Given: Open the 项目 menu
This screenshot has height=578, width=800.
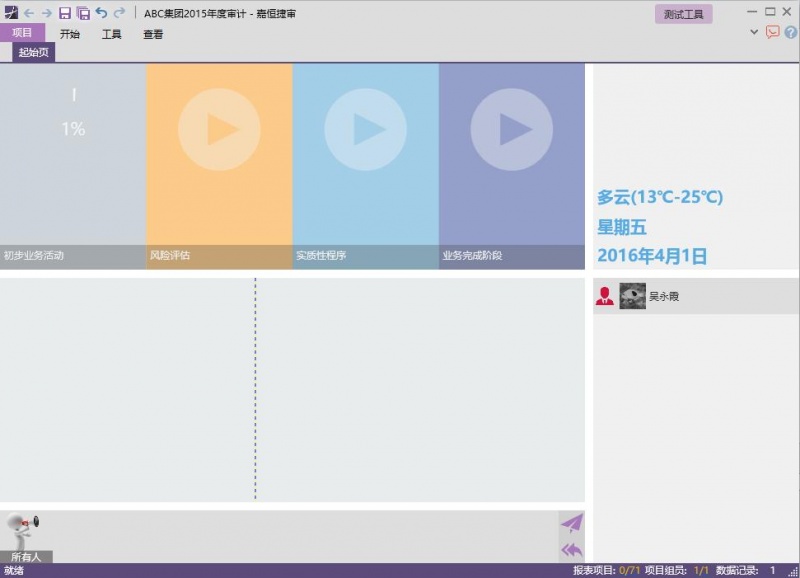Looking at the screenshot, I should pyautogui.click(x=22, y=33).
